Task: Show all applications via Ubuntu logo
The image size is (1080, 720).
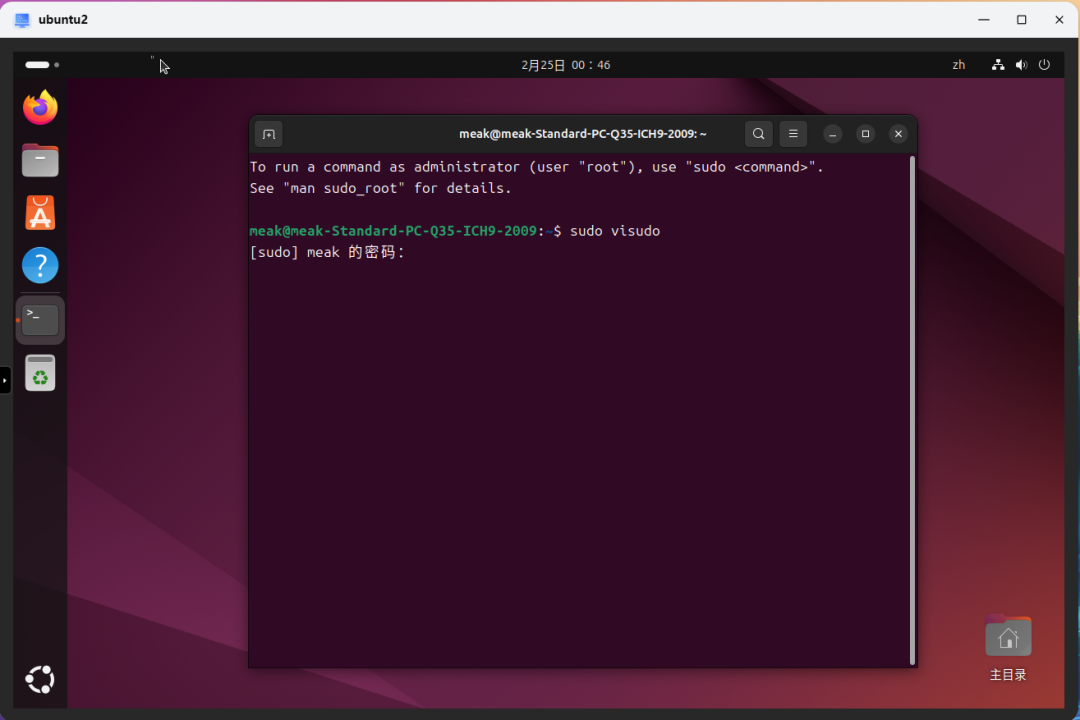Action: click(40, 680)
